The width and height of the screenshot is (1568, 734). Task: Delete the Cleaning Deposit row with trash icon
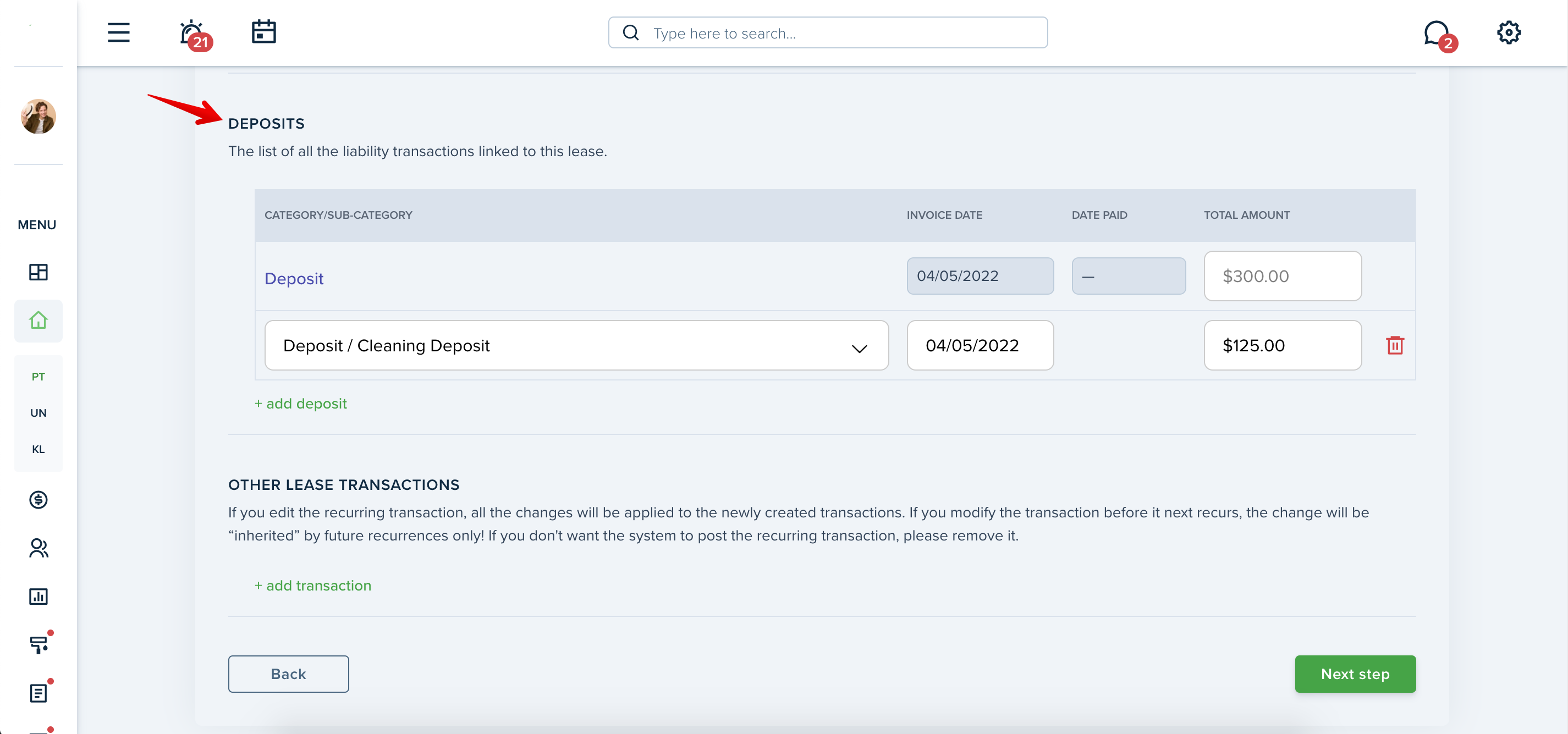click(1395, 345)
